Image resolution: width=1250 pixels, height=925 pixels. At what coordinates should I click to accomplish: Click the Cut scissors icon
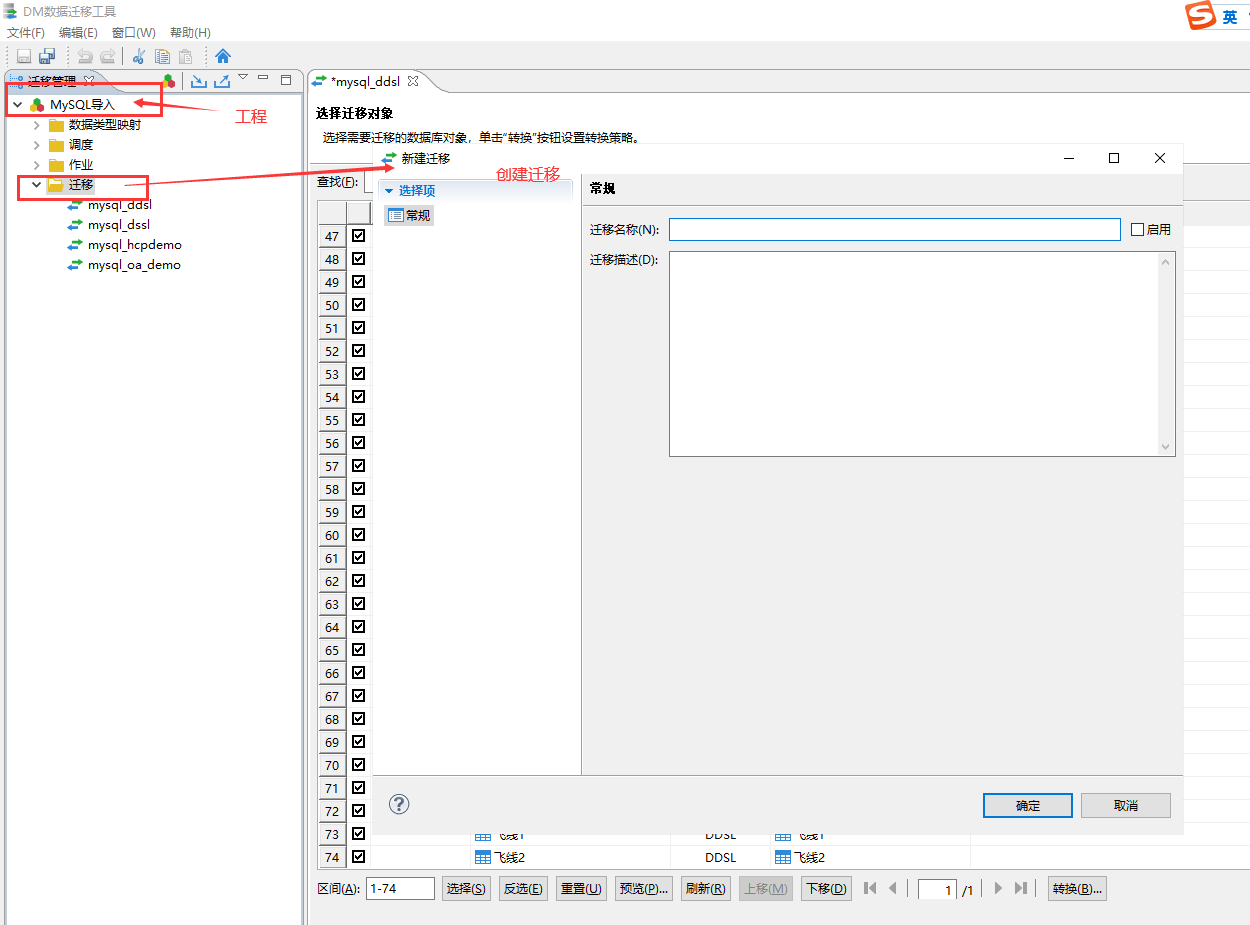(138, 57)
